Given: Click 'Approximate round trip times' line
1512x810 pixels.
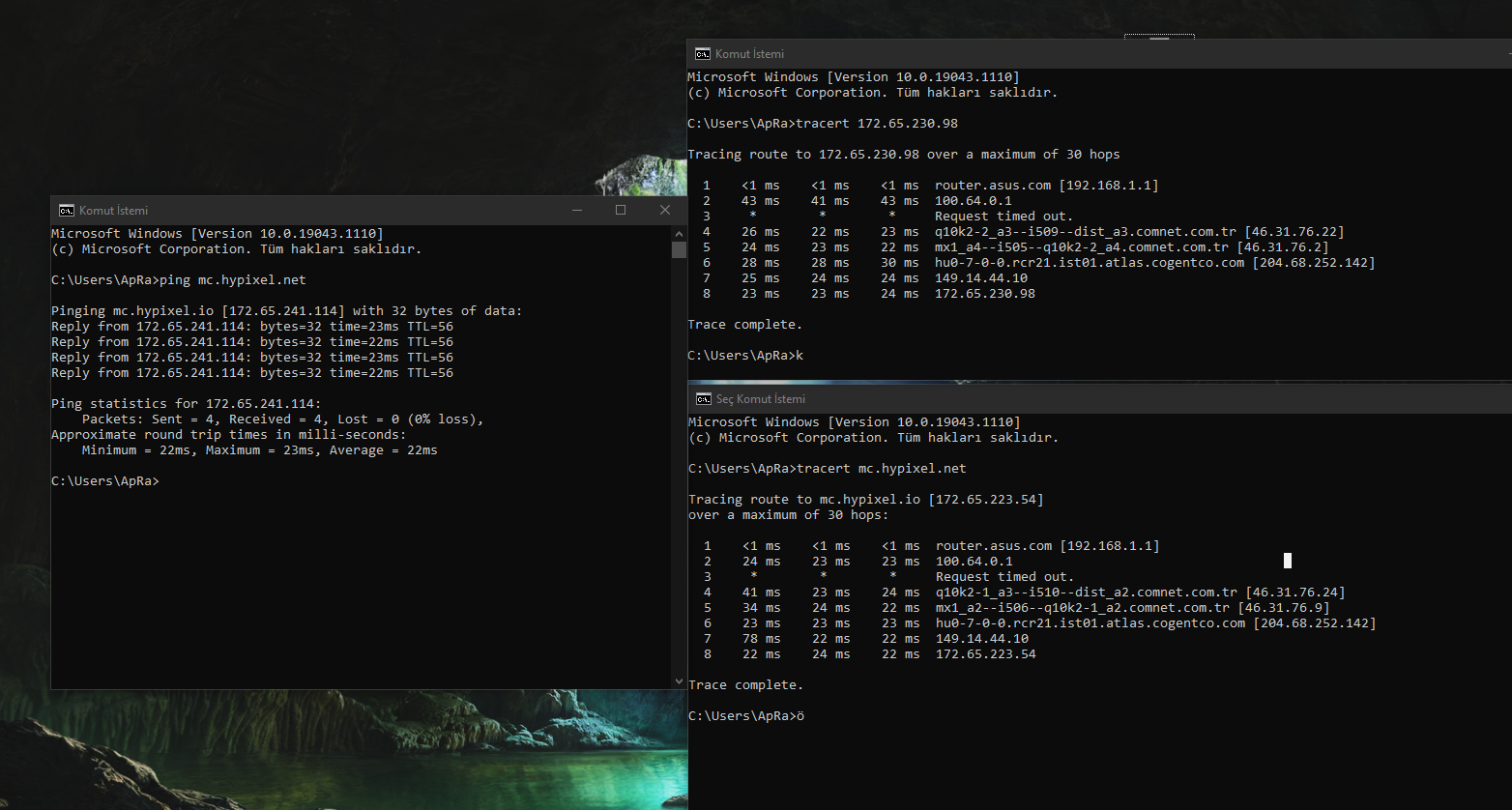Looking at the screenshot, I should (x=229, y=435).
